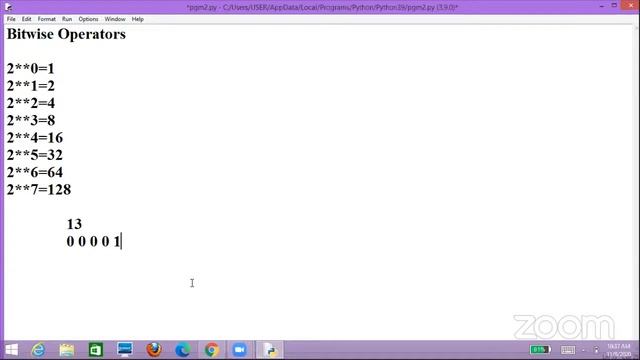Click the battery status indicator
Viewport: 640px width, 360px height.
pyautogui.click(x=540, y=349)
